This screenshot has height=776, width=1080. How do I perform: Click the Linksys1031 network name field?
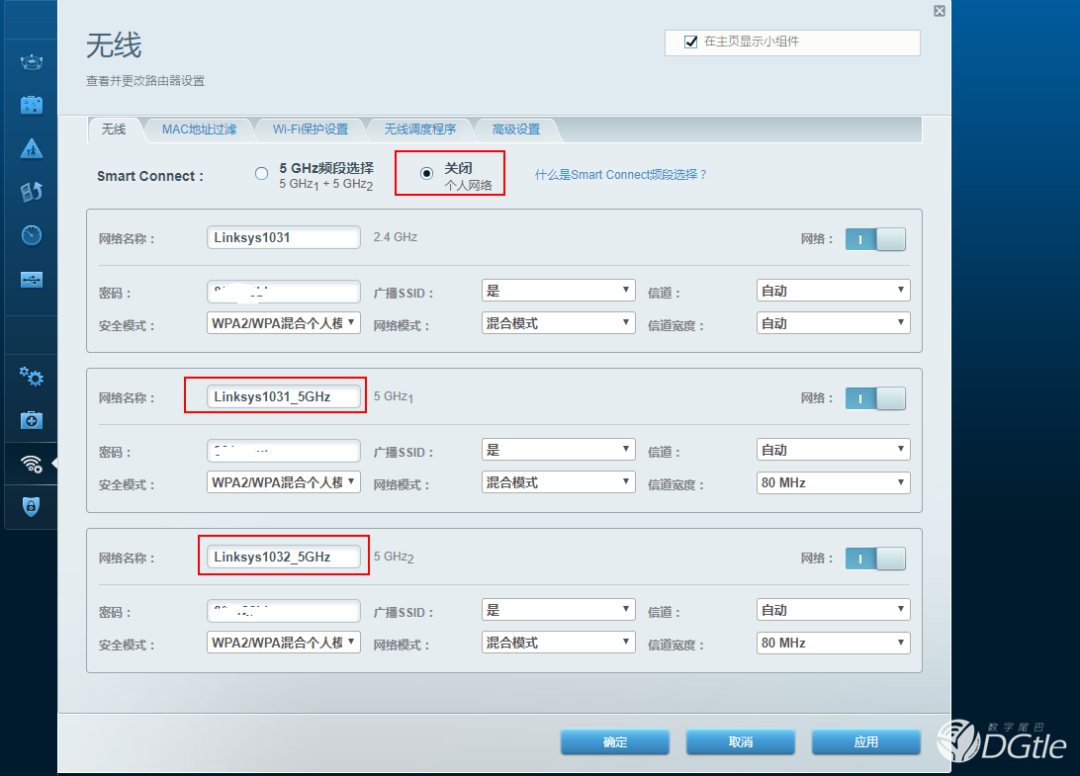284,237
